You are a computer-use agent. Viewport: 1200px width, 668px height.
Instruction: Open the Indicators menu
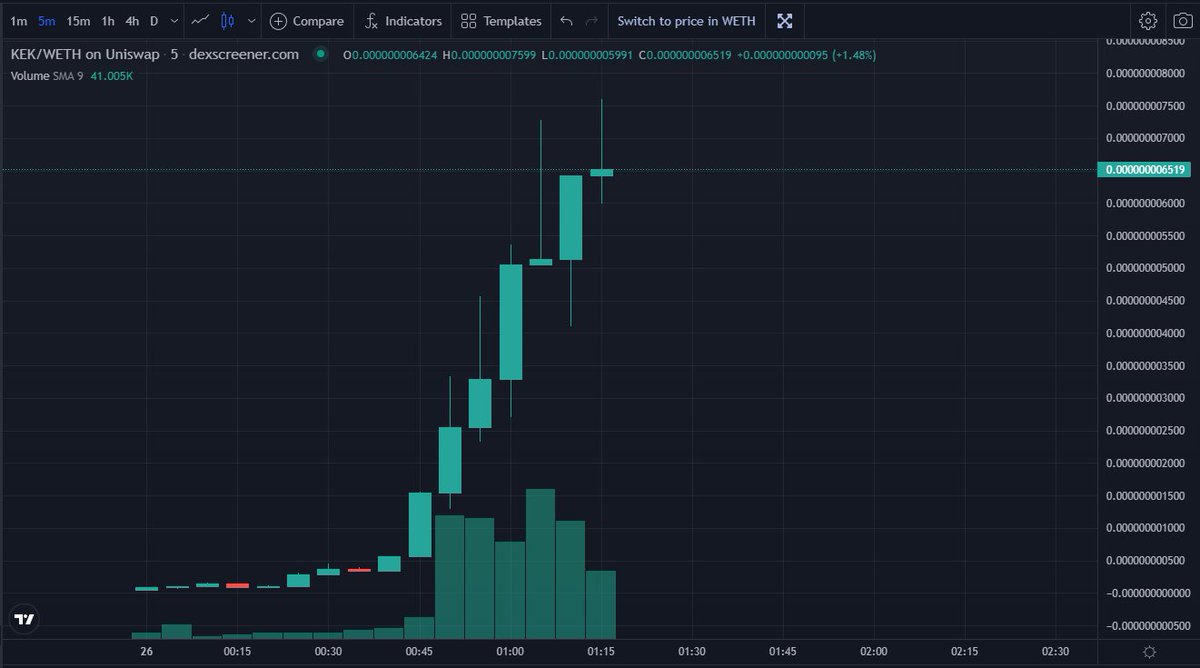[403, 21]
